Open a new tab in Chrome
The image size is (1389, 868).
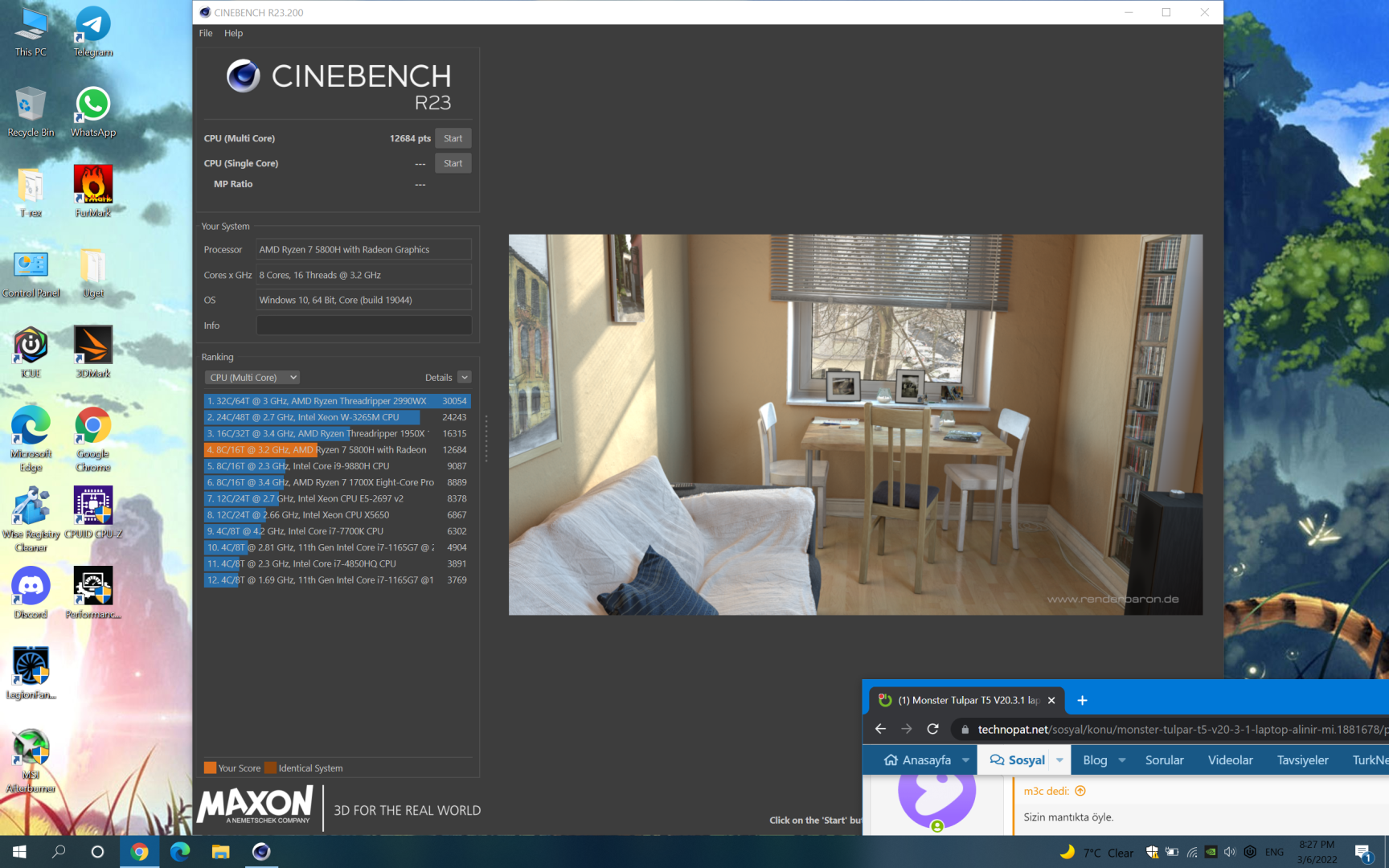coord(1082,700)
